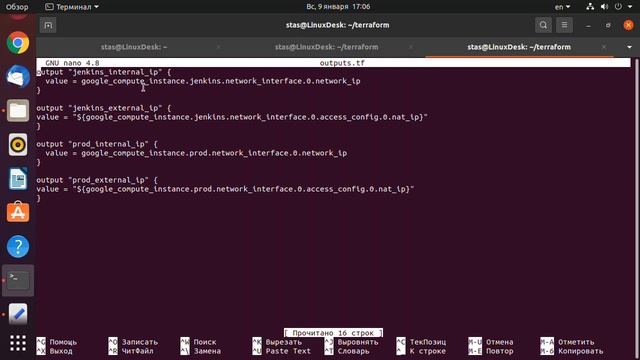Click the Словарь shortcut label
This screenshot has width=640, height=360.
click(353, 351)
